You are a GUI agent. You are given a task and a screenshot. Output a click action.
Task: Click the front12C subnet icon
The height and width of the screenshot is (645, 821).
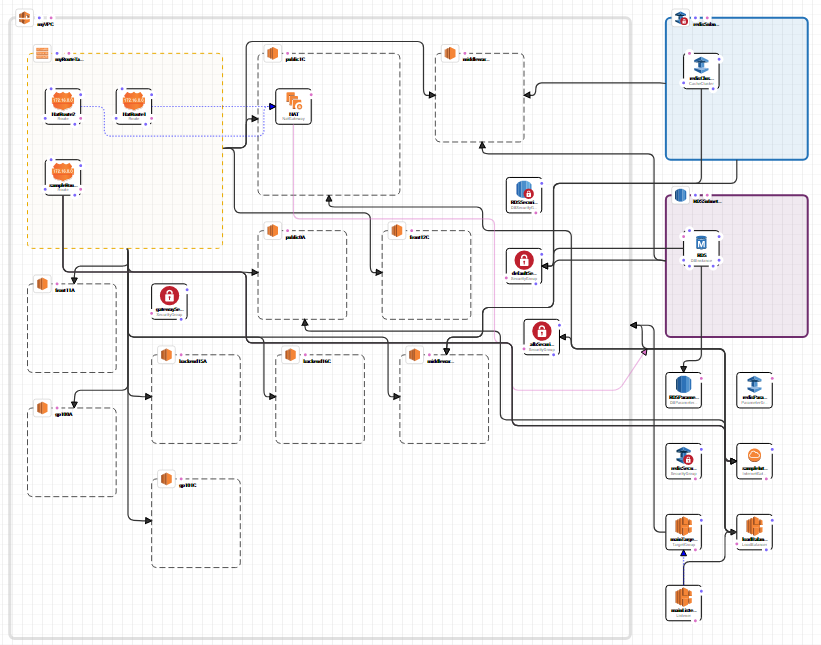click(397, 231)
